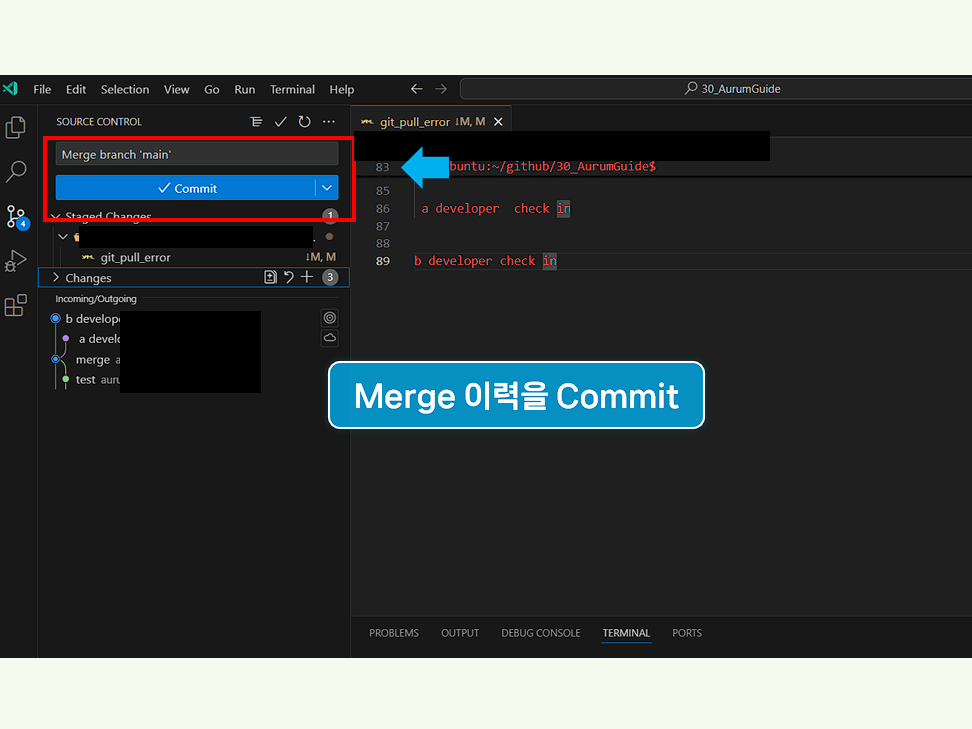Image resolution: width=972 pixels, height=729 pixels.
Task: Select the Source Control icon showing 4 changes
Action: coord(15,217)
